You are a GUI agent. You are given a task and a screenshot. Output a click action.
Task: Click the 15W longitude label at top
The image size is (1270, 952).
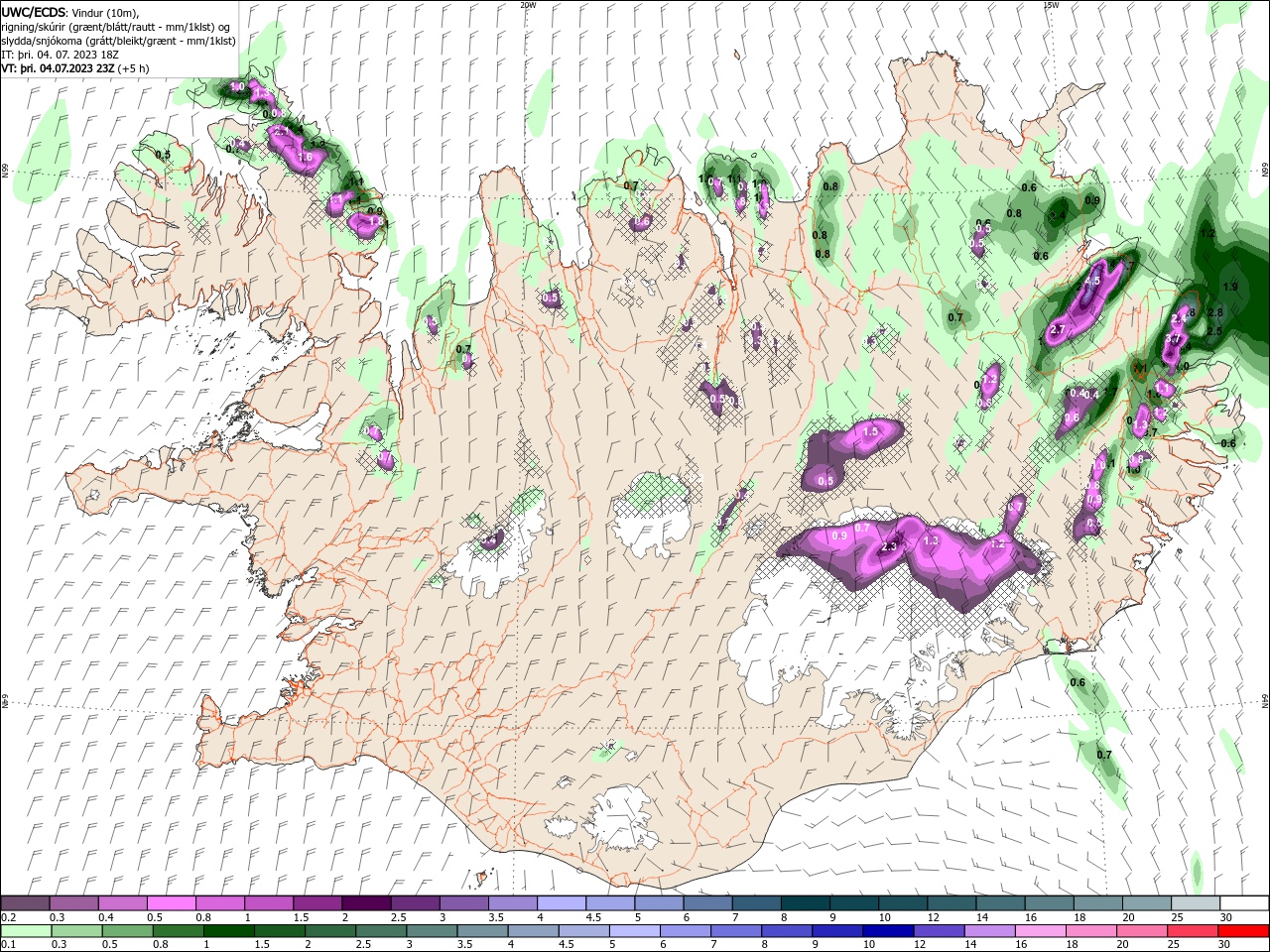(1051, 5)
